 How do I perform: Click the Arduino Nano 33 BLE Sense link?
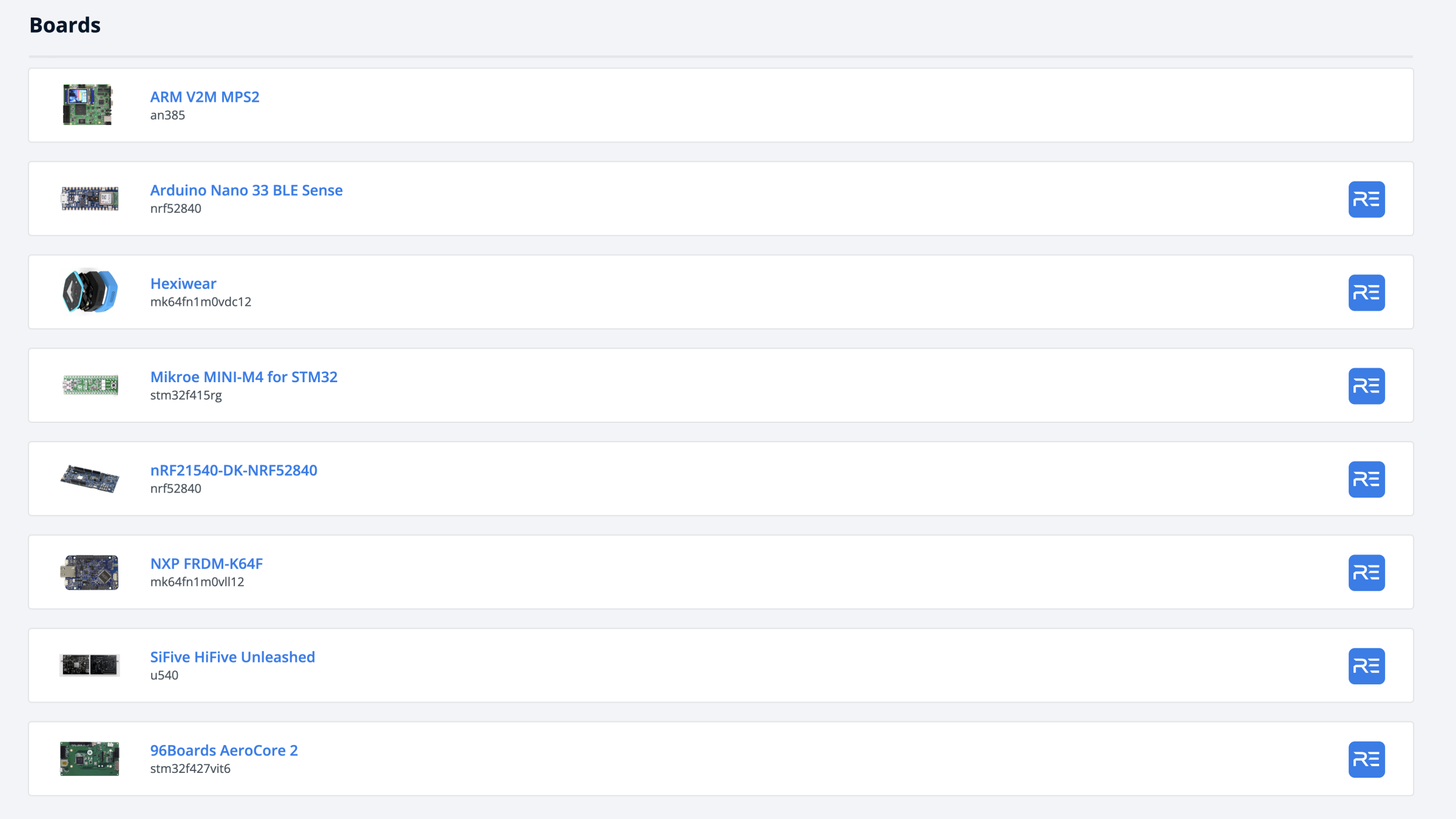[246, 189]
